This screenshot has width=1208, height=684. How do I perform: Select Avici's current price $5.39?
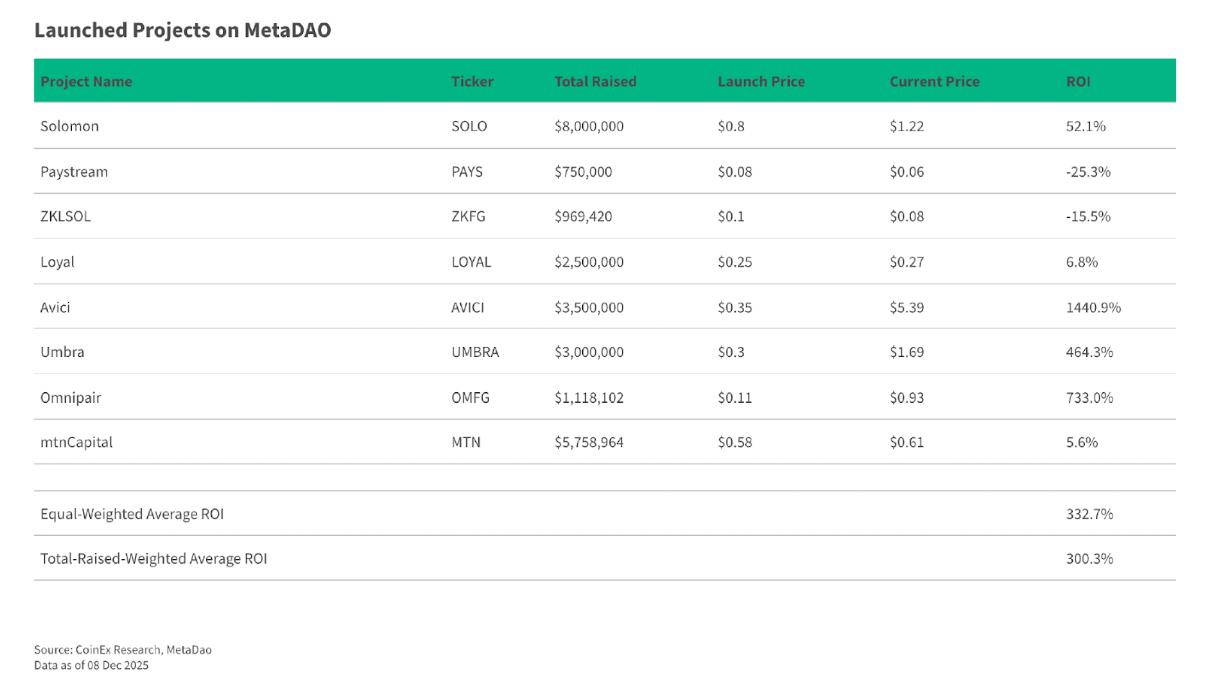(907, 307)
